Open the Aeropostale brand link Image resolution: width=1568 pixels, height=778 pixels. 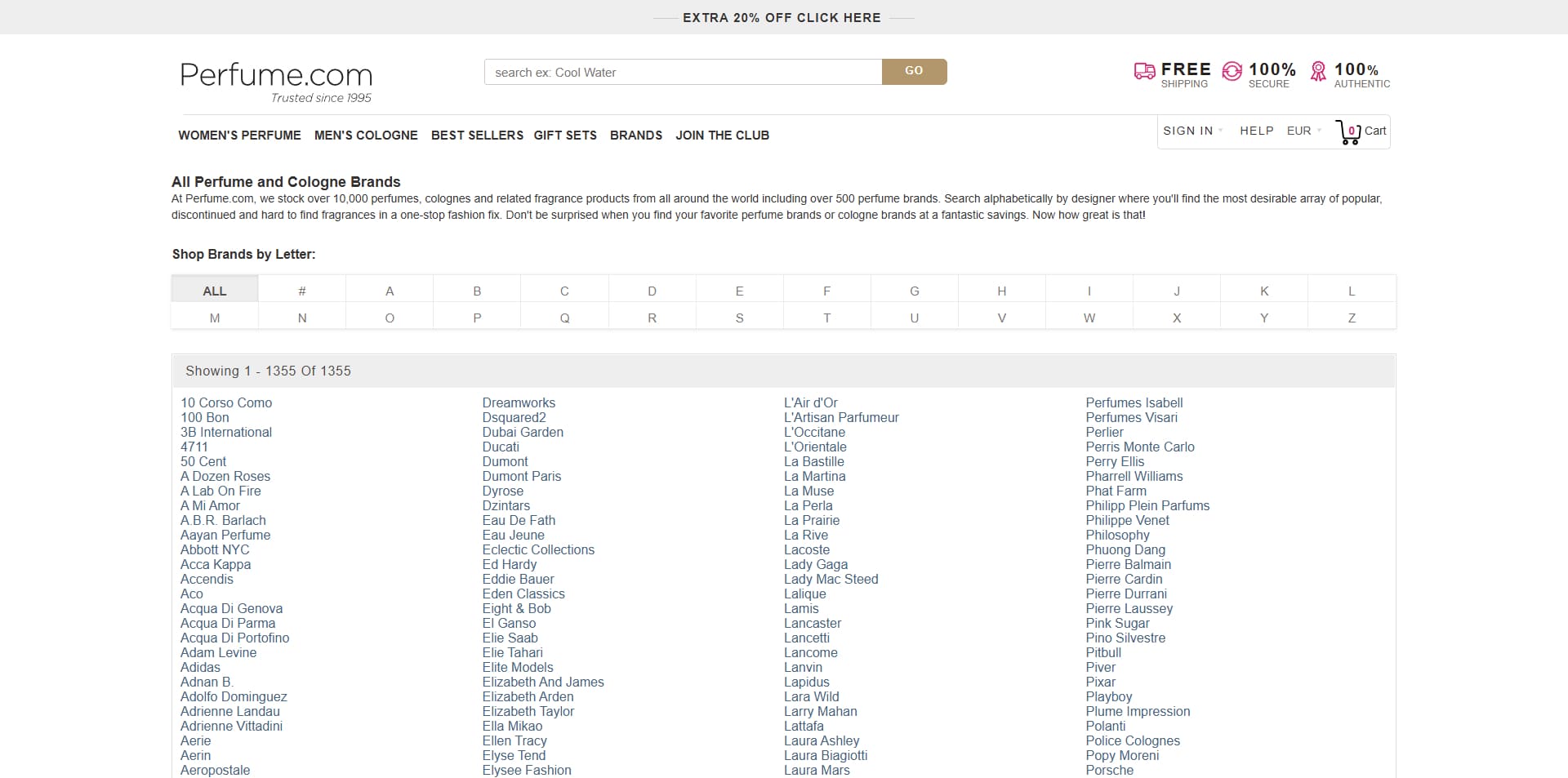(x=216, y=770)
